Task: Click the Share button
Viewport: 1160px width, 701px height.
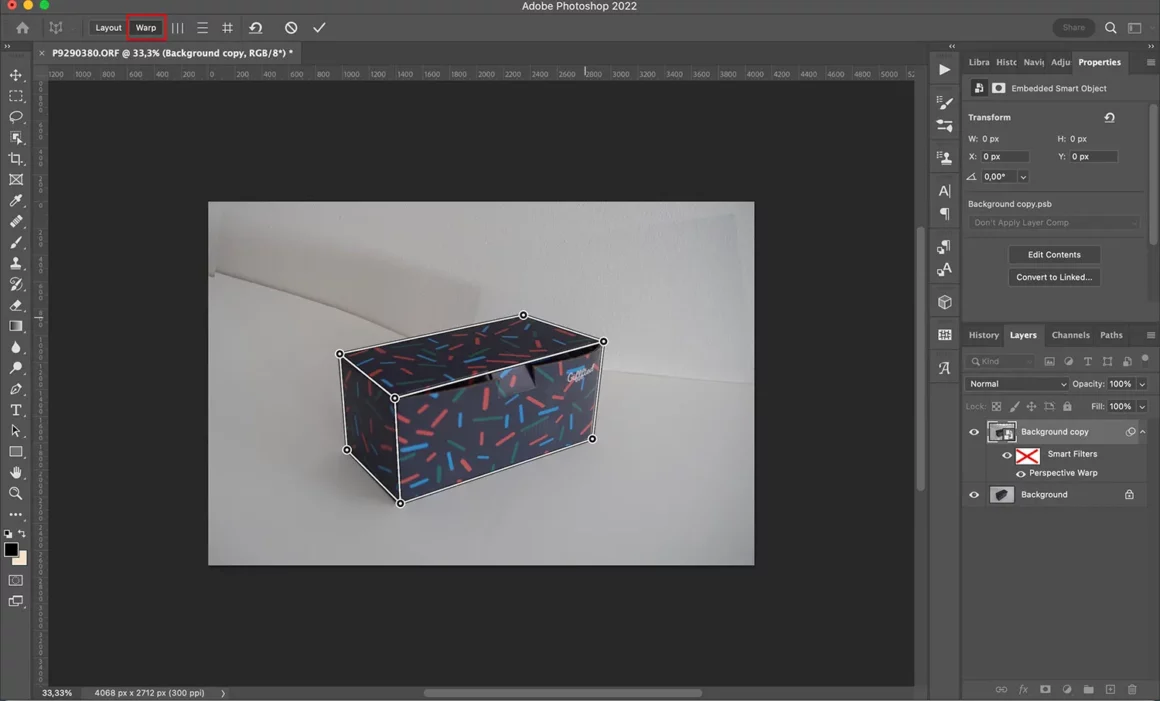Action: (x=1073, y=27)
